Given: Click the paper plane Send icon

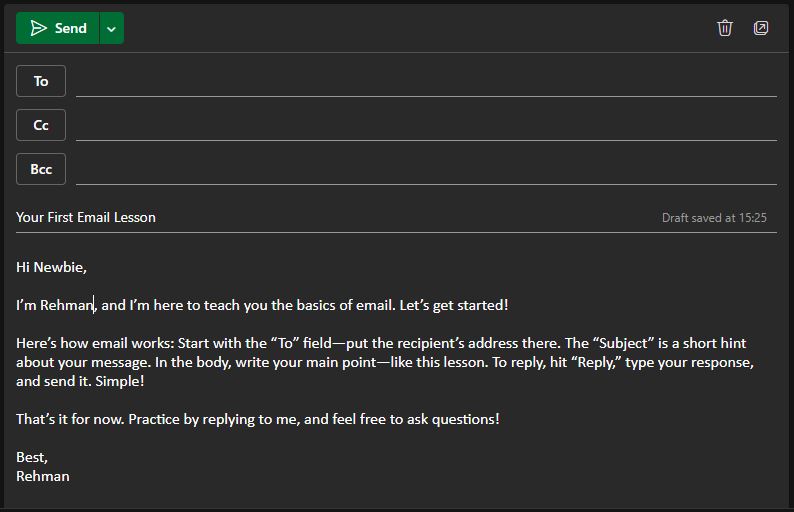Looking at the screenshot, I should click(38, 28).
